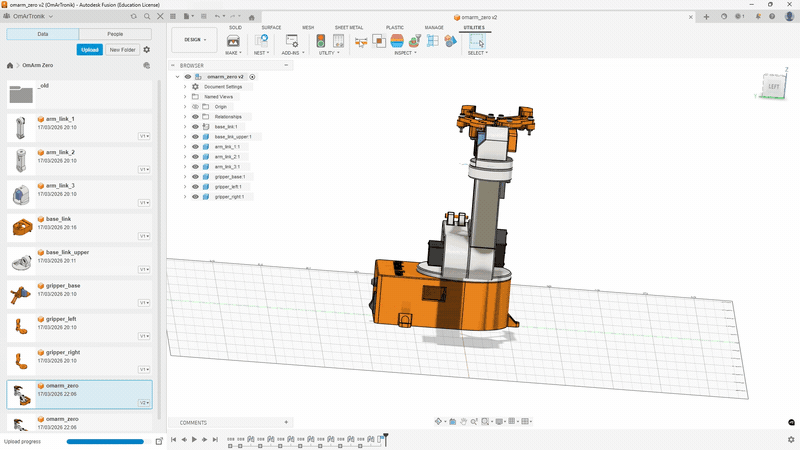Click the traffic light Utility icon
Image resolution: width=800 pixels, height=450 pixels.
click(320, 41)
